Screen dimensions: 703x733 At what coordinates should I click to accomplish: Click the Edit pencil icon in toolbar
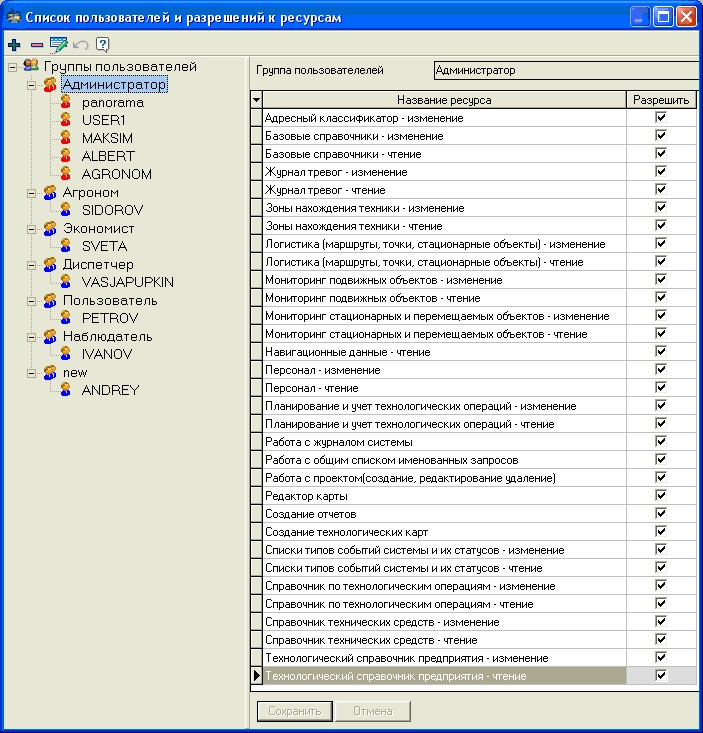[59, 45]
